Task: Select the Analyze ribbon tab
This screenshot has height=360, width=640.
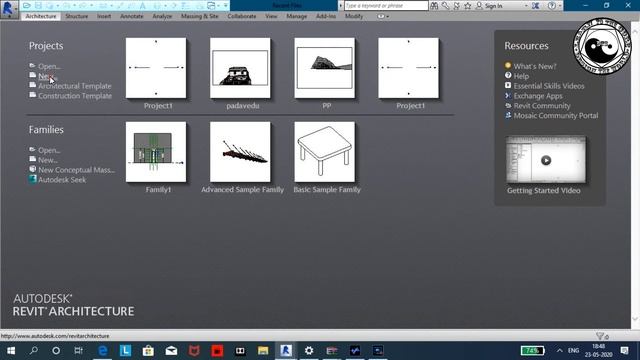Action: pos(162,16)
